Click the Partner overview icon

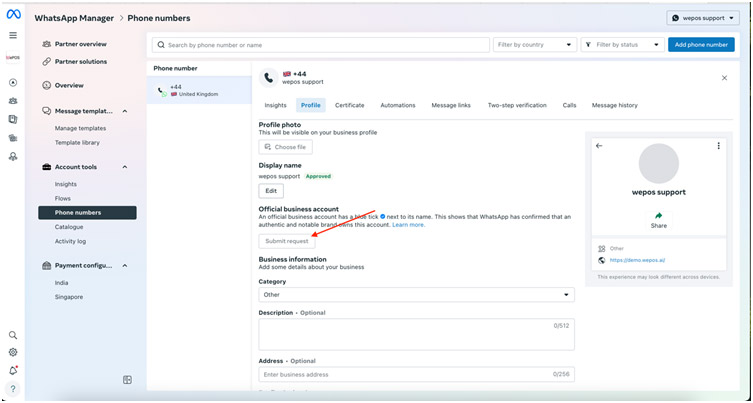pyautogui.click(x=47, y=44)
